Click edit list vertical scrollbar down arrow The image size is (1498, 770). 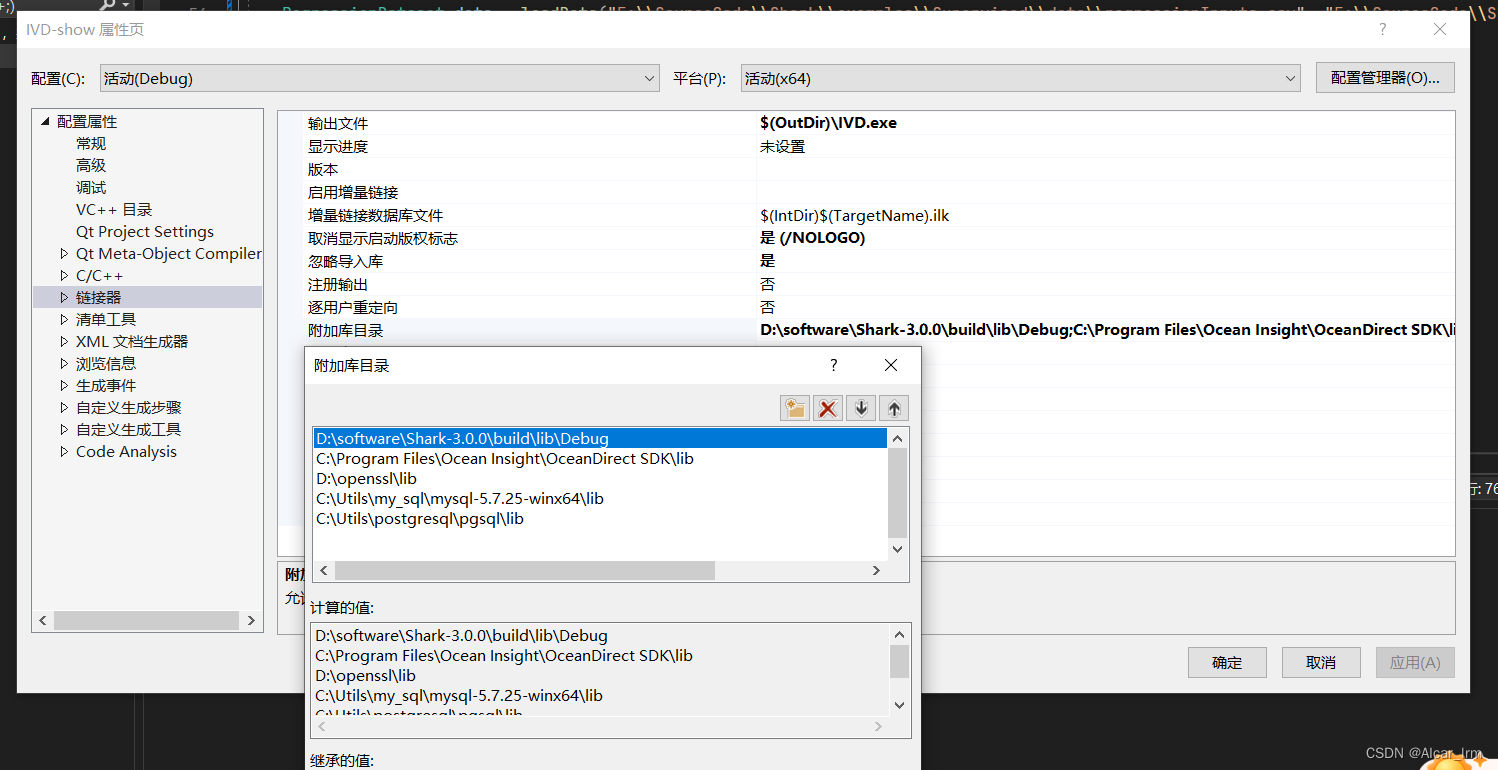[897, 549]
